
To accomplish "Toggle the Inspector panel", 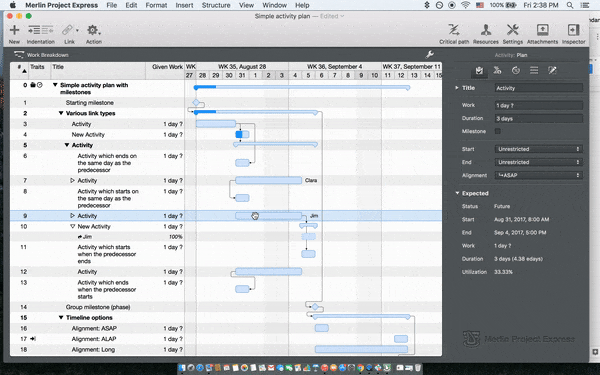I will 573,30.
